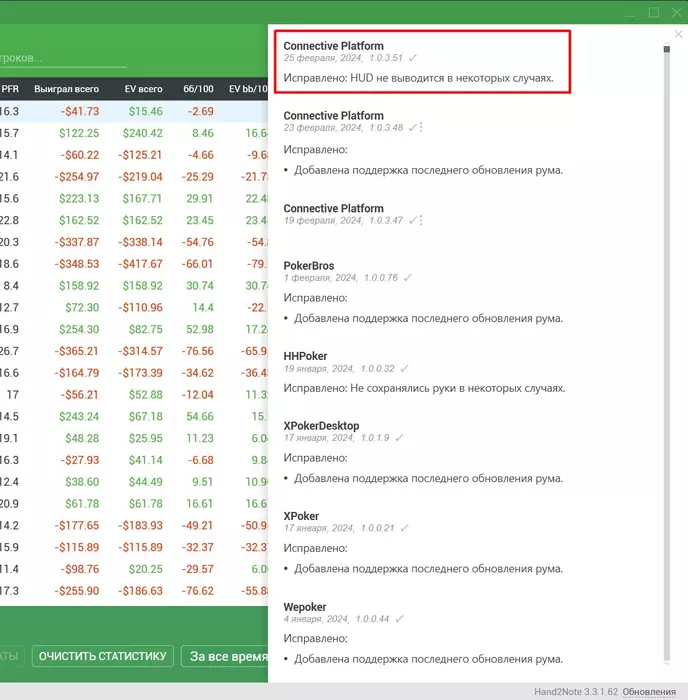The image size is (688, 700).
Task: Select the HHPoker update title
Action: (x=305, y=356)
